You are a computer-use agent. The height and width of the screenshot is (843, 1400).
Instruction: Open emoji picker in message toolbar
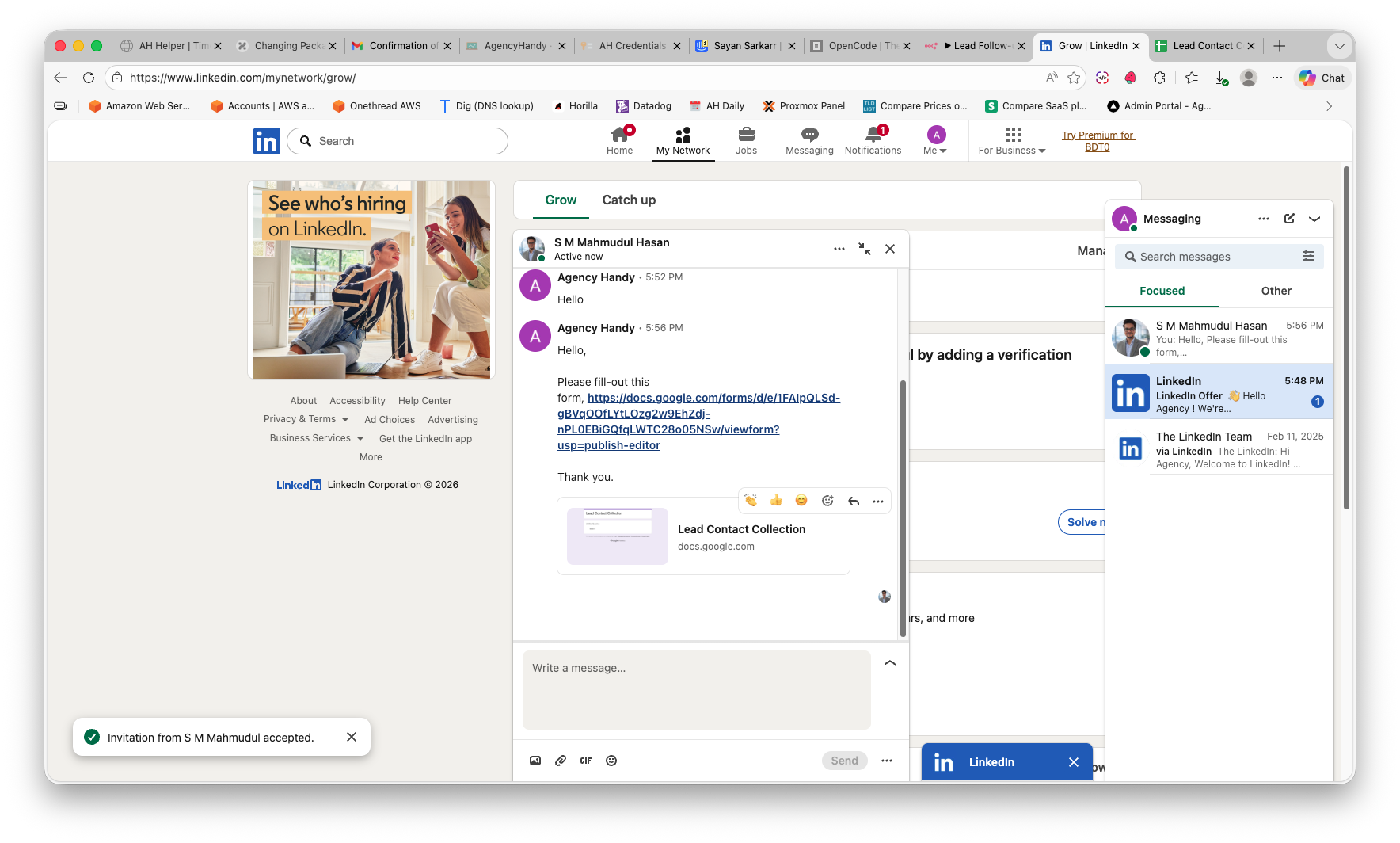pyautogui.click(x=611, y=761)
